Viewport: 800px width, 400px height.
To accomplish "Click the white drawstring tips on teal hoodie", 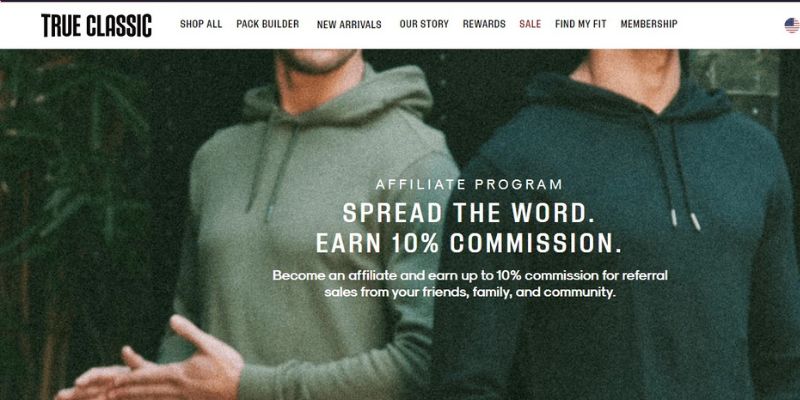I will pyautogui.click(x=685, y=218).
